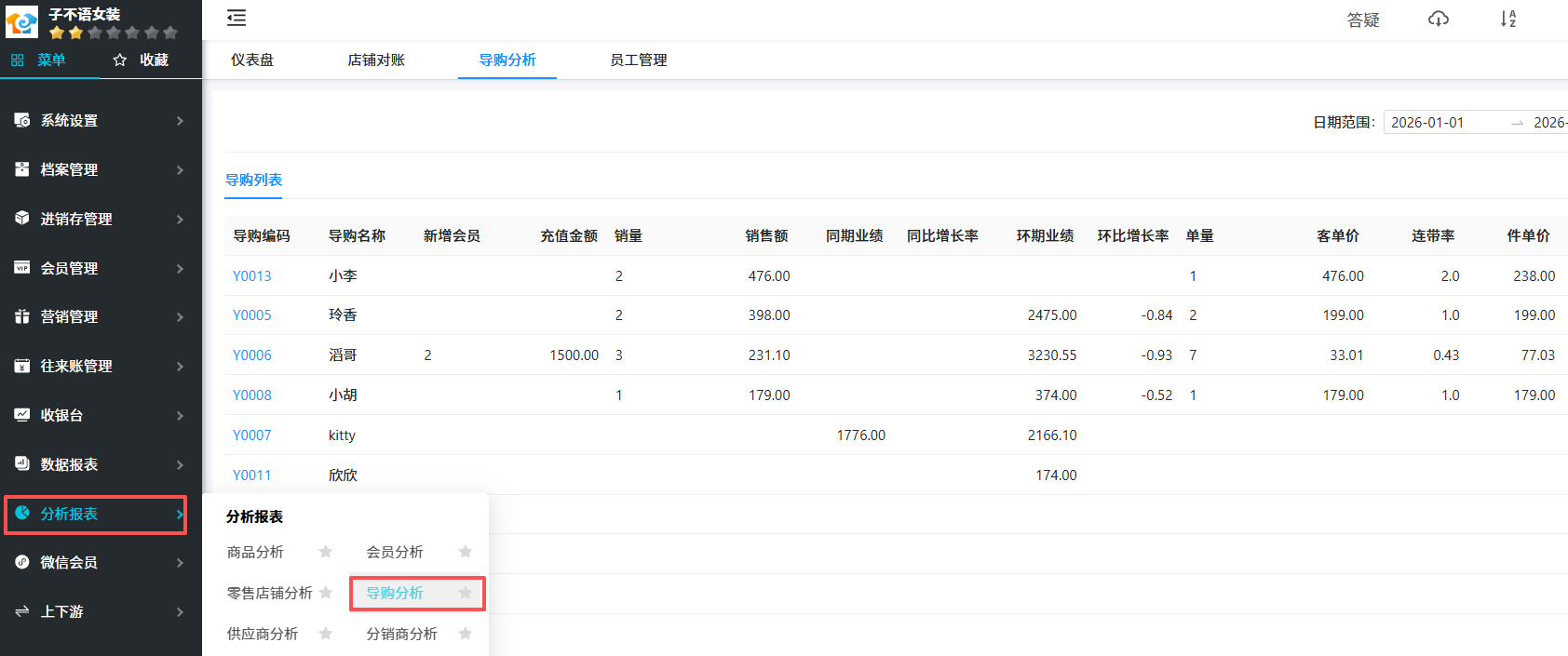Click the 上下游 menu item label

[61, 611]
